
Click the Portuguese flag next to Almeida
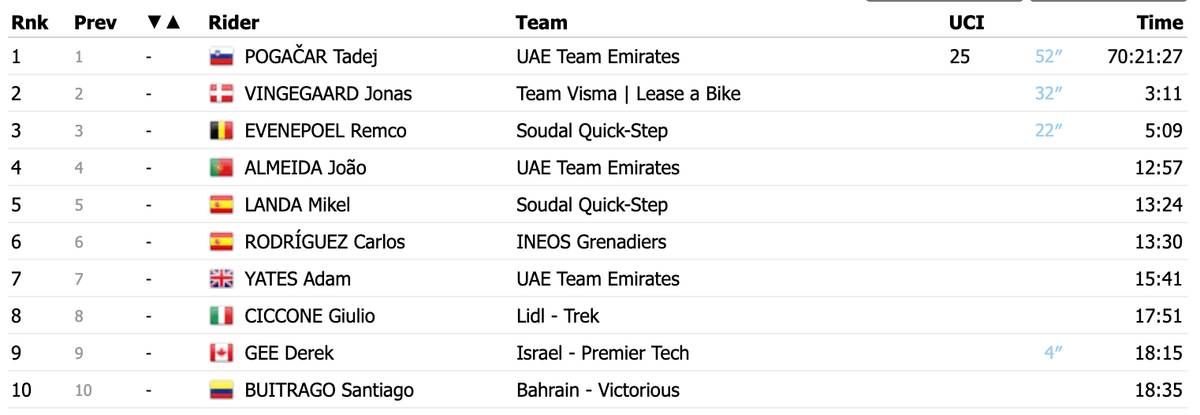click(220, 168)
